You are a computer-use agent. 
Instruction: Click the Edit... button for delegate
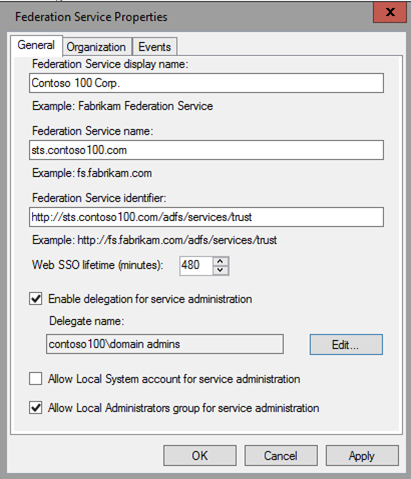click(x=346, y=344)
